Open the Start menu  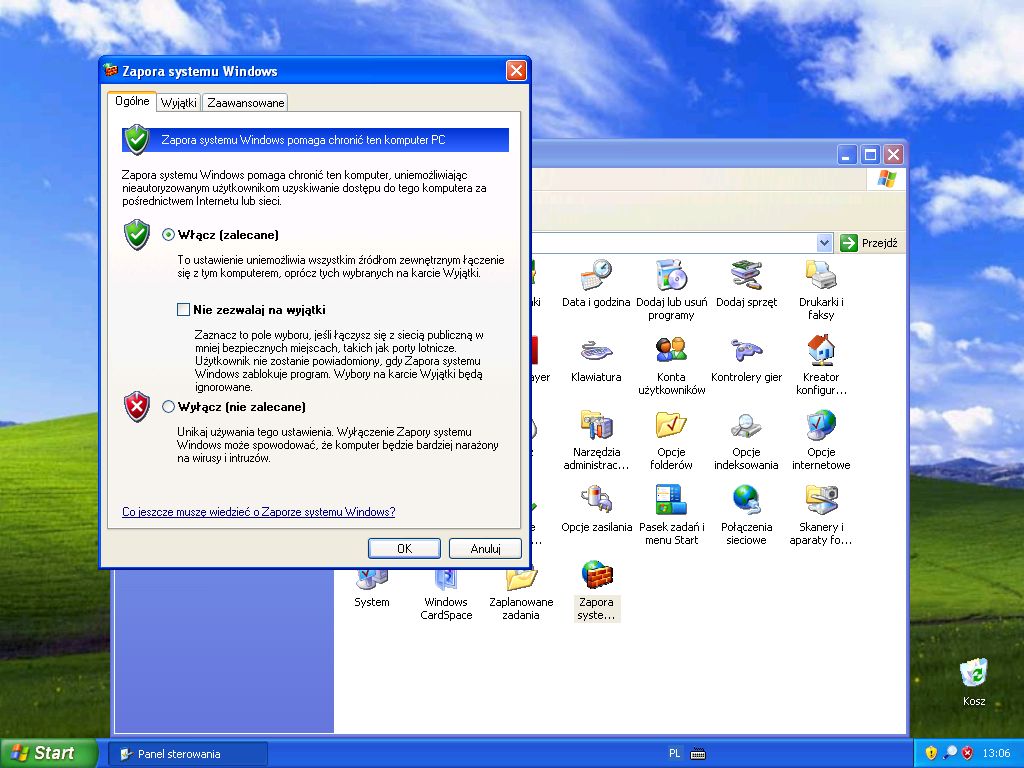(48, 753)
